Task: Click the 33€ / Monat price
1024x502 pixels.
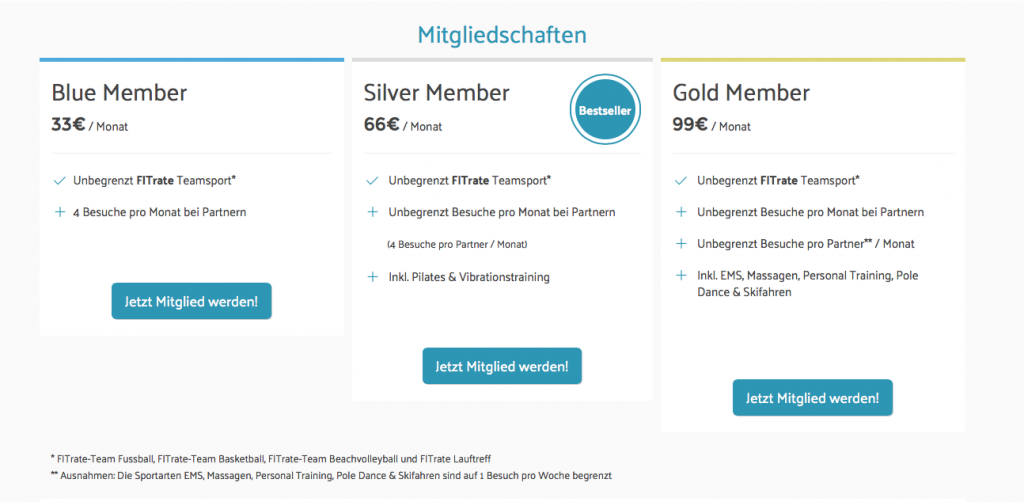Action: pos(90,126)
